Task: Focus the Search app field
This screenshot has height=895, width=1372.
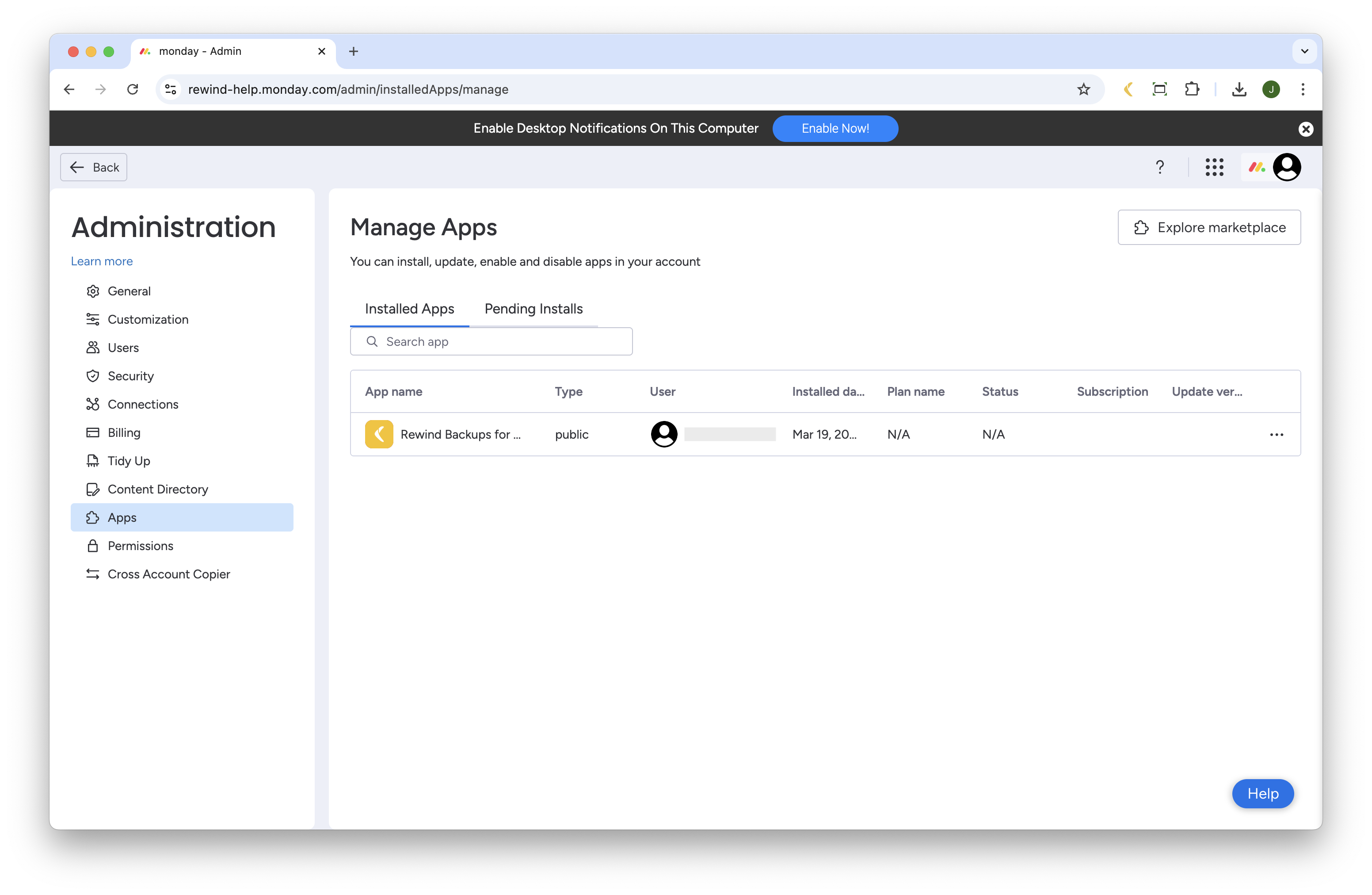Action: coord(491,341)
